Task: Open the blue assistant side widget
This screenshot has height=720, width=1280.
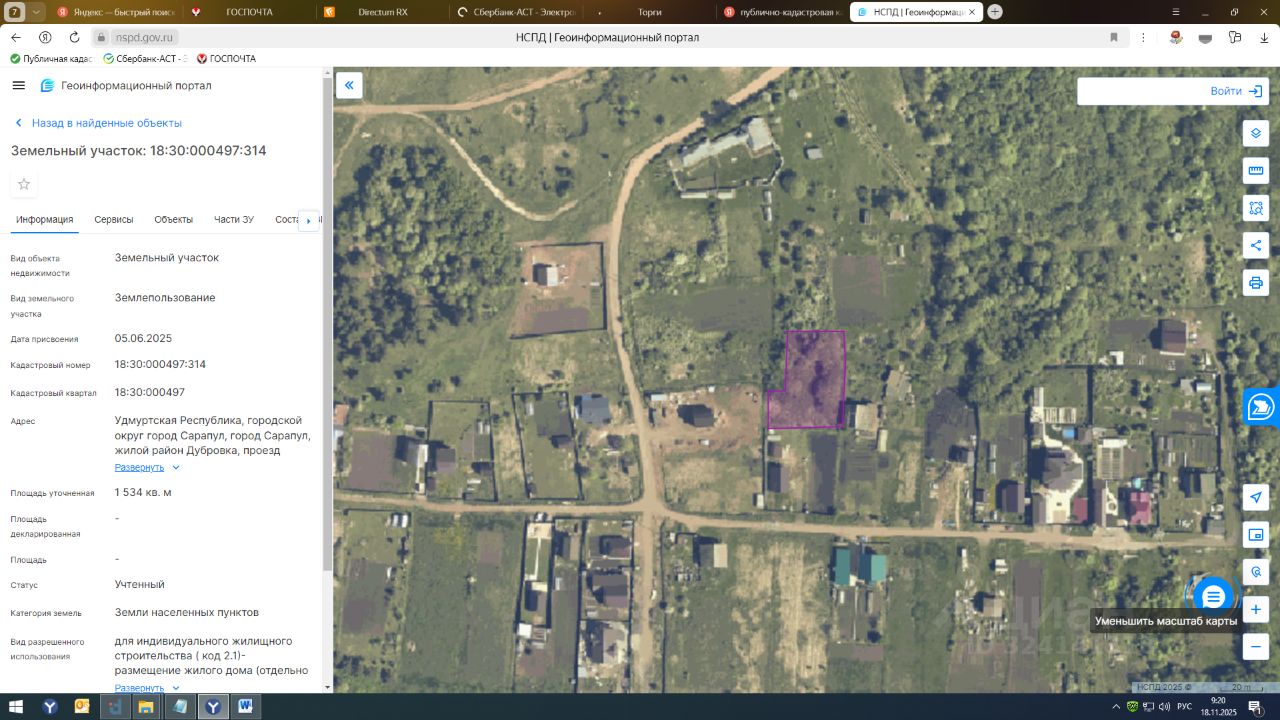Action: 1262,406
